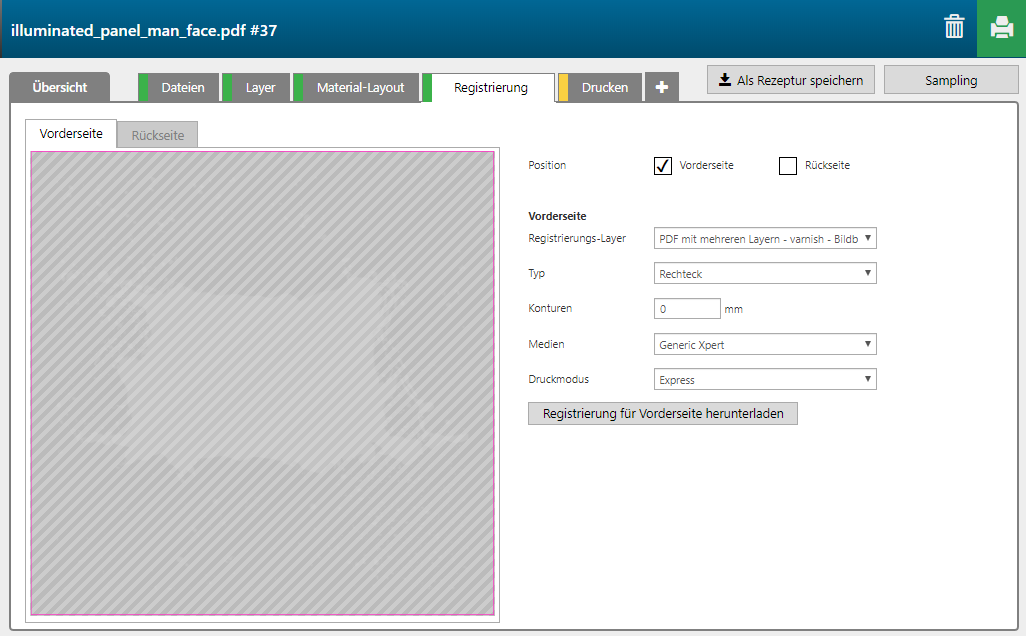Open the Drucken tab
This screenshot has height=636, width=1026.
pos(605,87)
